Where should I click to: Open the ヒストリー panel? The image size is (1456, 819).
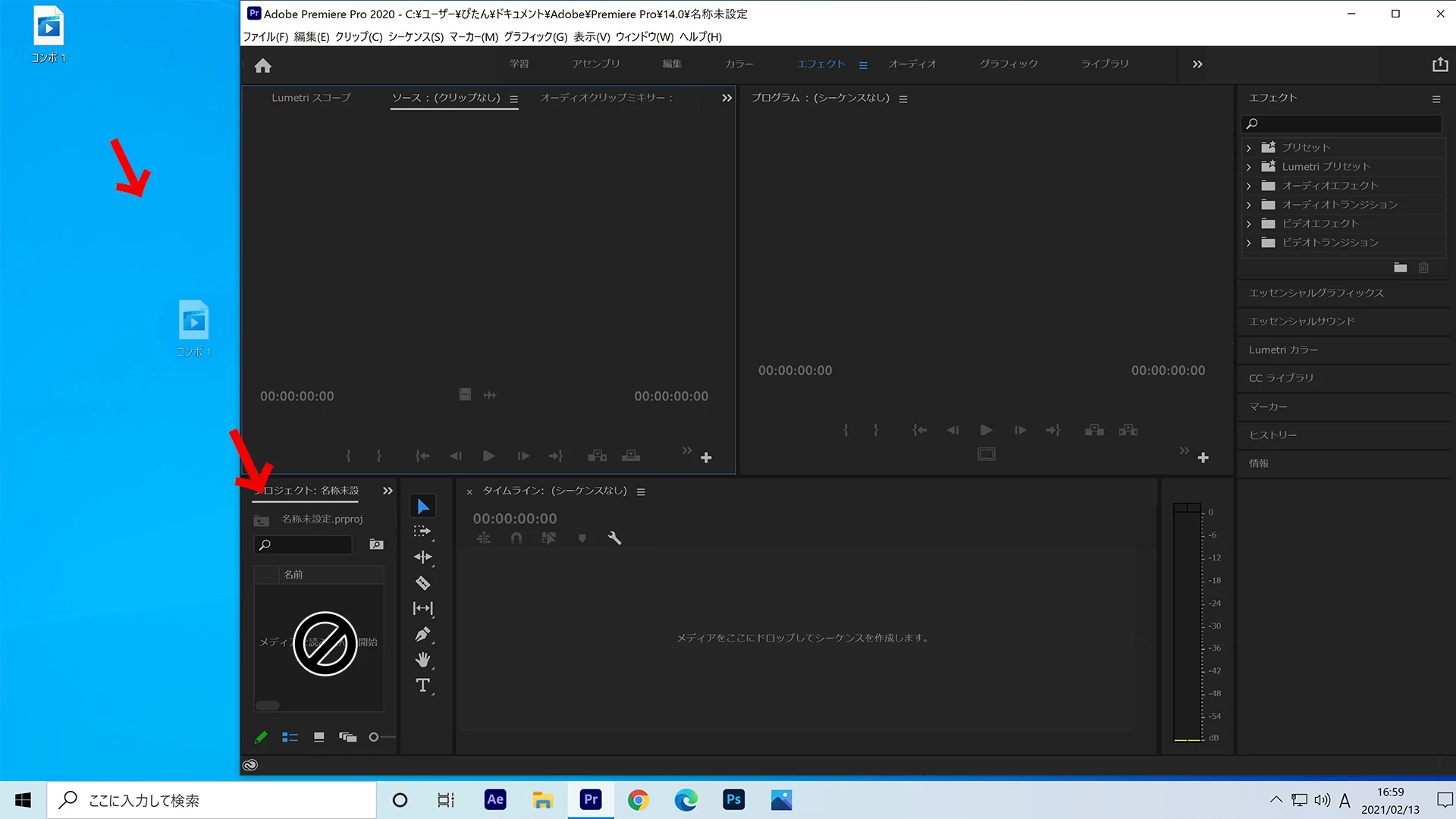click(x=1273, y=435)
